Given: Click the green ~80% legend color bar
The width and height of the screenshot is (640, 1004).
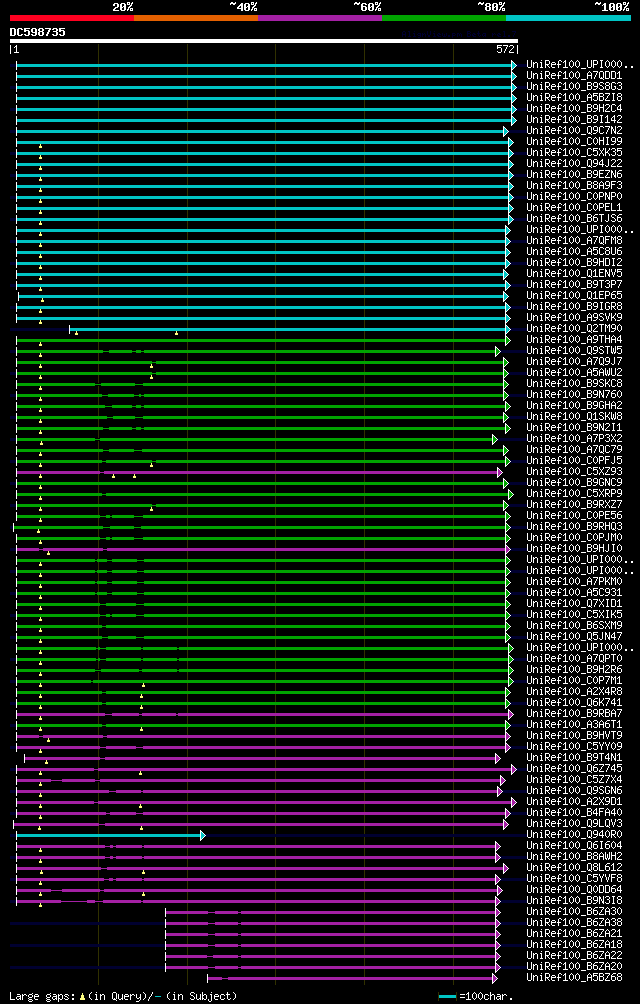Looking at the screenshot, I should (444, 18).
